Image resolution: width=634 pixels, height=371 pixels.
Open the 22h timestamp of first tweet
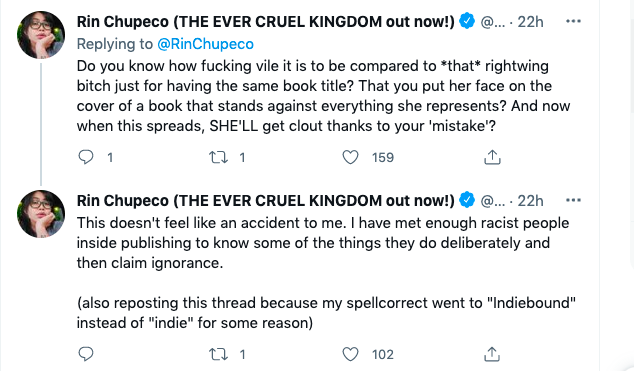click(530, 22)
